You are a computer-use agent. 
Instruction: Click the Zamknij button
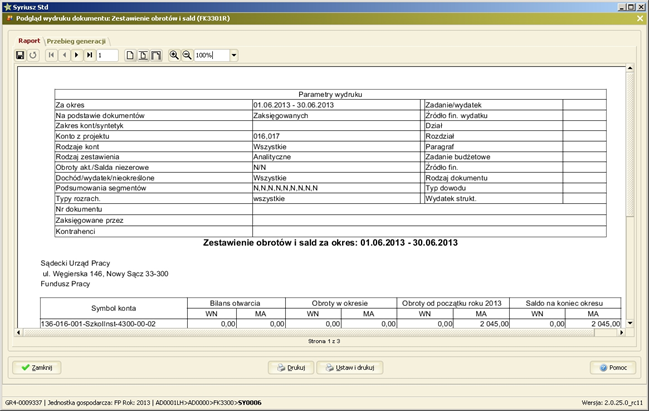point(37,368)
